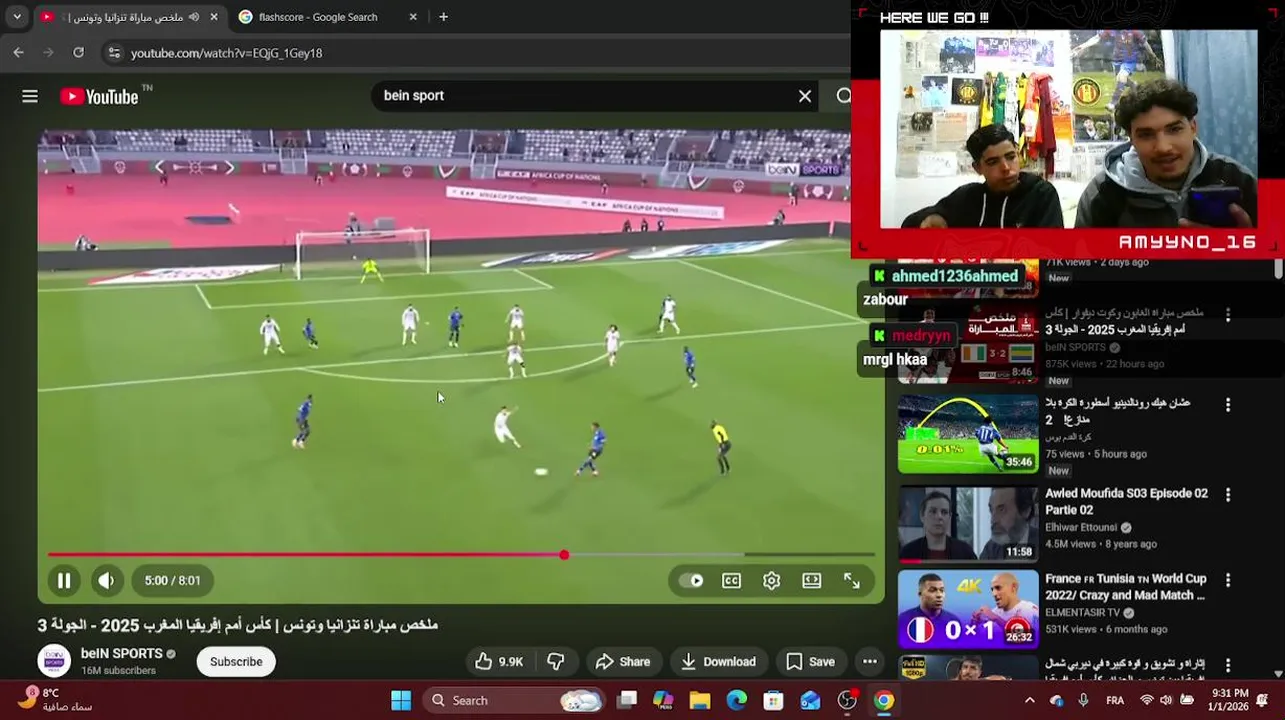Open options for Ronaldinho video
This screenshot has width=1285, height=720.
coord(1228,405)
